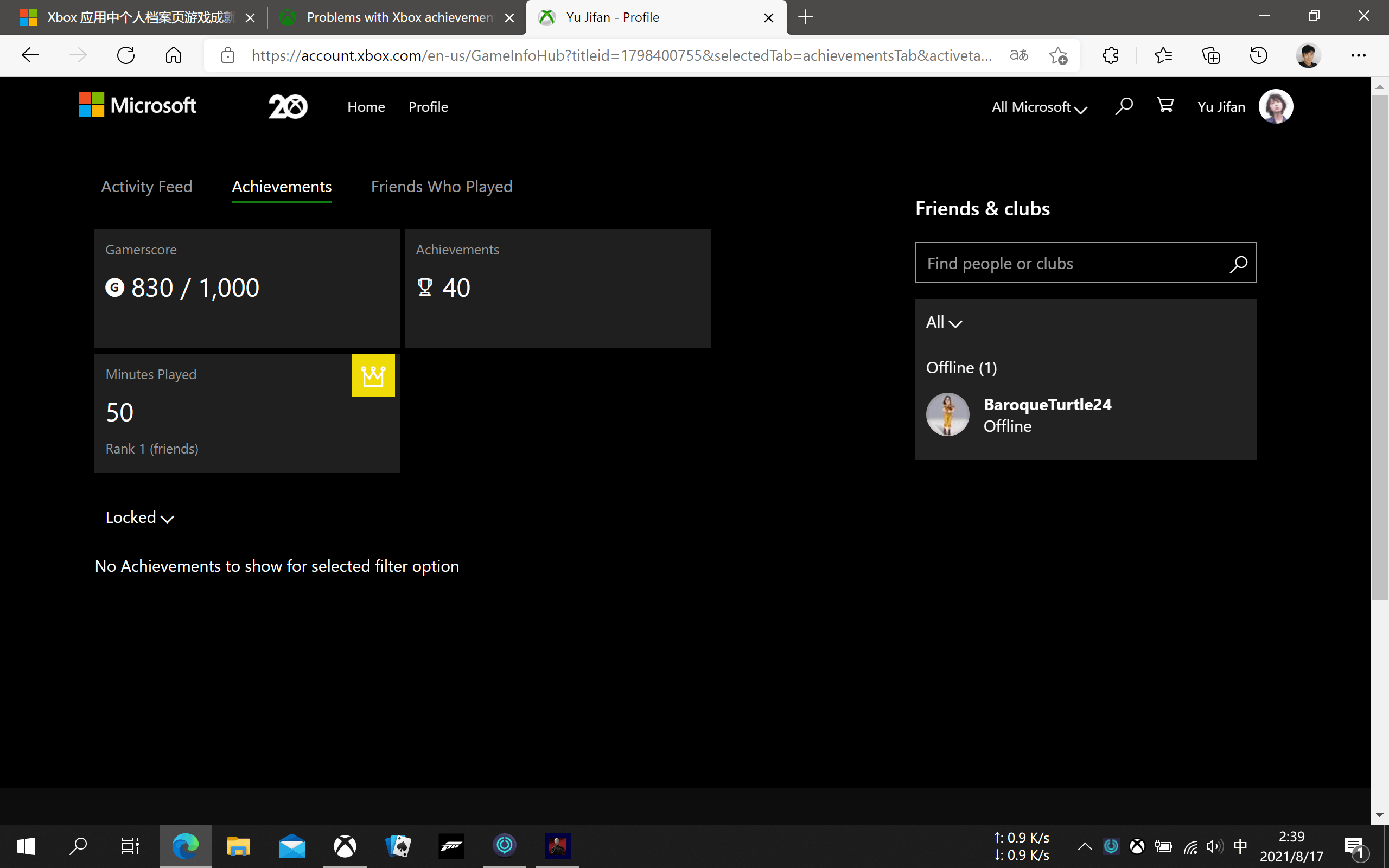Viewport: 1389px width, 868px height.
Task: Open Forza app from taskbar
Action: click(x=452, y=846)
